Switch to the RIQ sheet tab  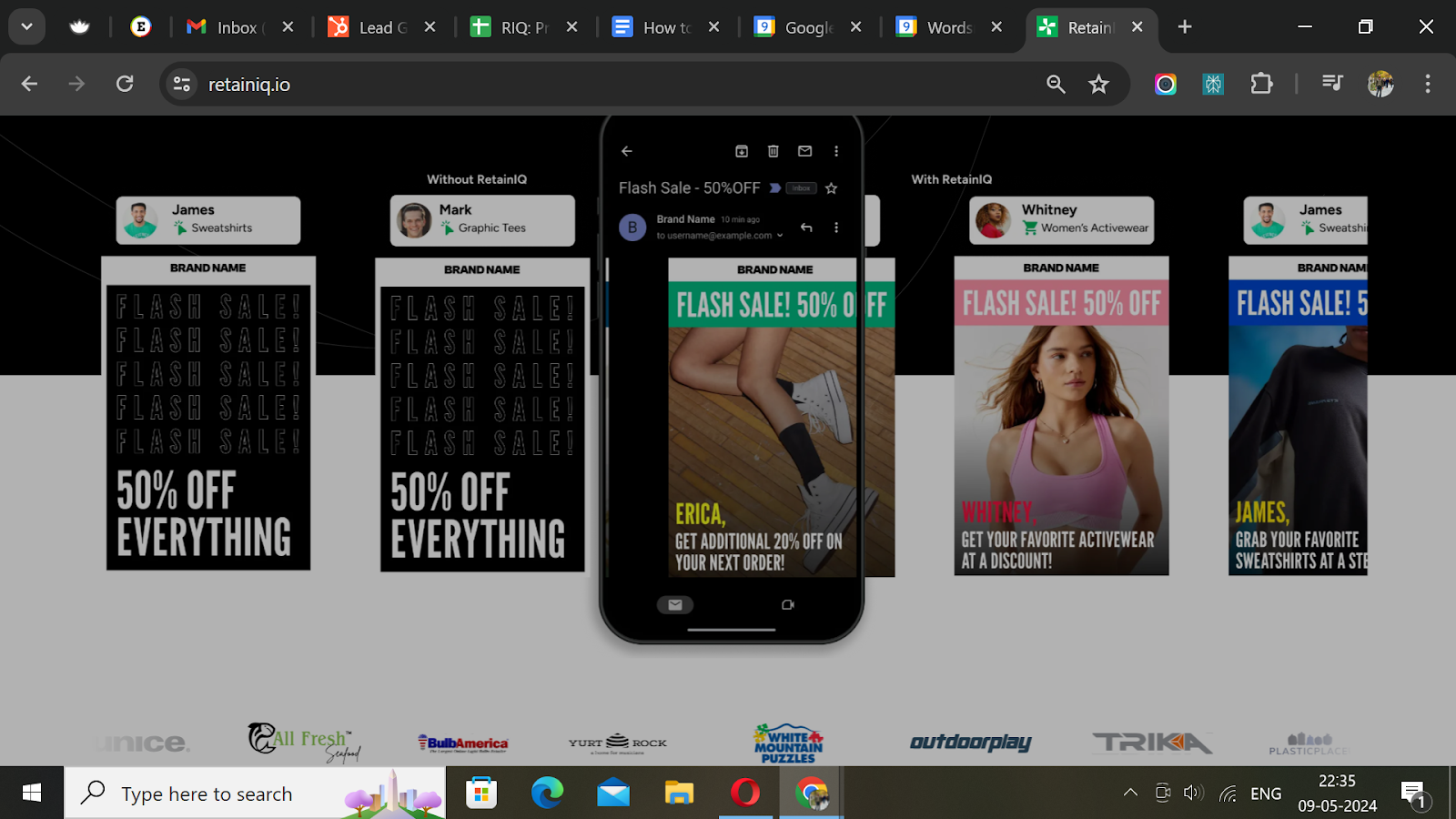509,27
